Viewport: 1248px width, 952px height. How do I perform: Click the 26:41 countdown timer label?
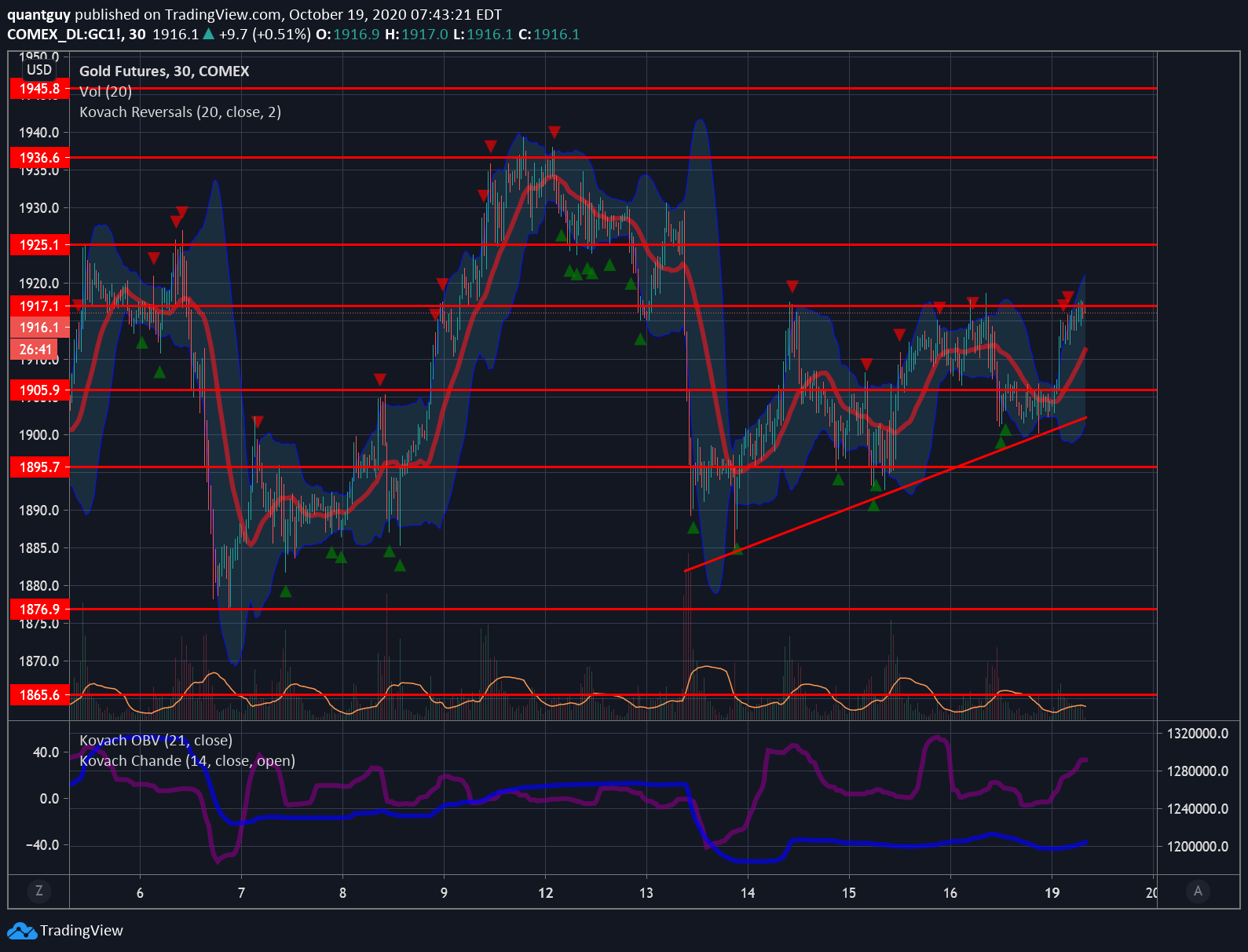(x=35, y=350)
